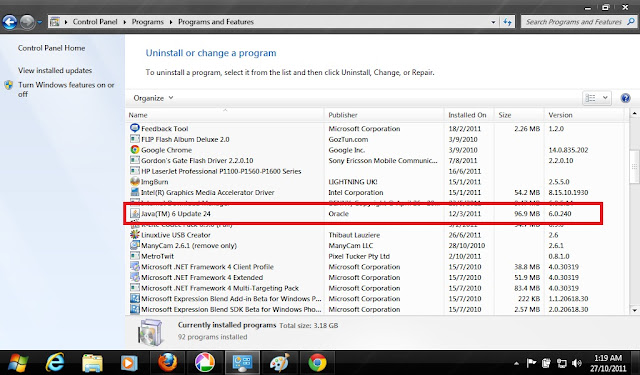Click Sony Ericsson Mobile Communic... publisher cell
640x375 pixels.
[382, 160]
